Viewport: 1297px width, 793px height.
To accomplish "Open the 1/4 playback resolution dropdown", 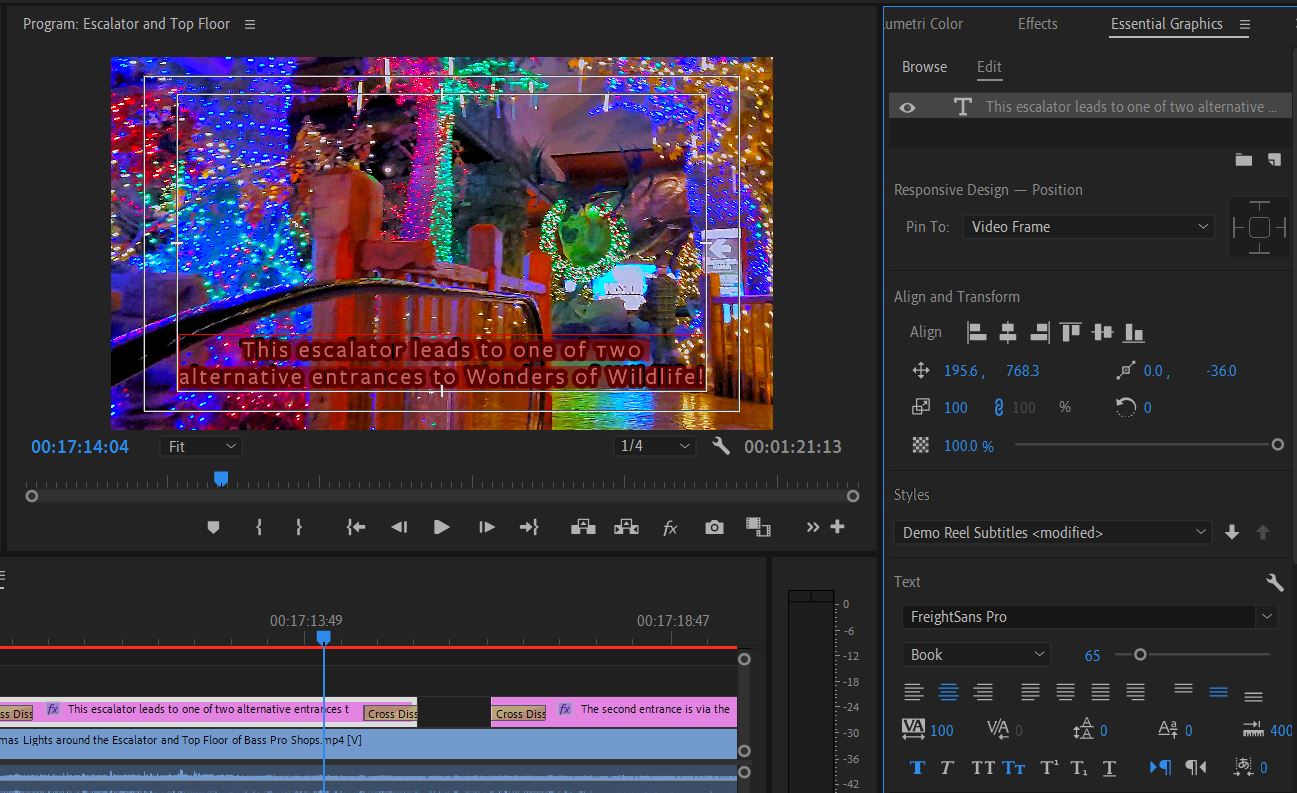I will coord(655,446).
